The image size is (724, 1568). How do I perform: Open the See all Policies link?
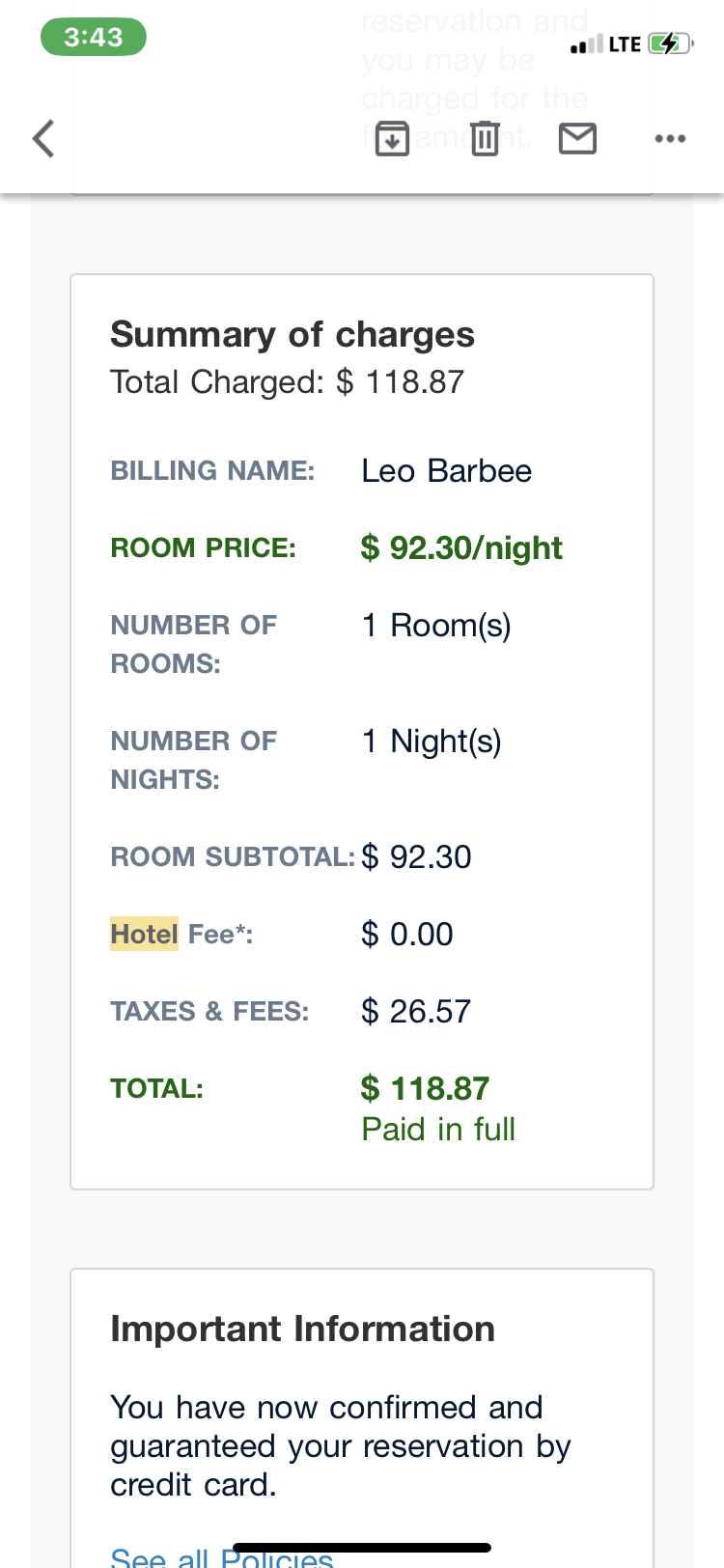pyautogui.click(x=222, y=1556)
